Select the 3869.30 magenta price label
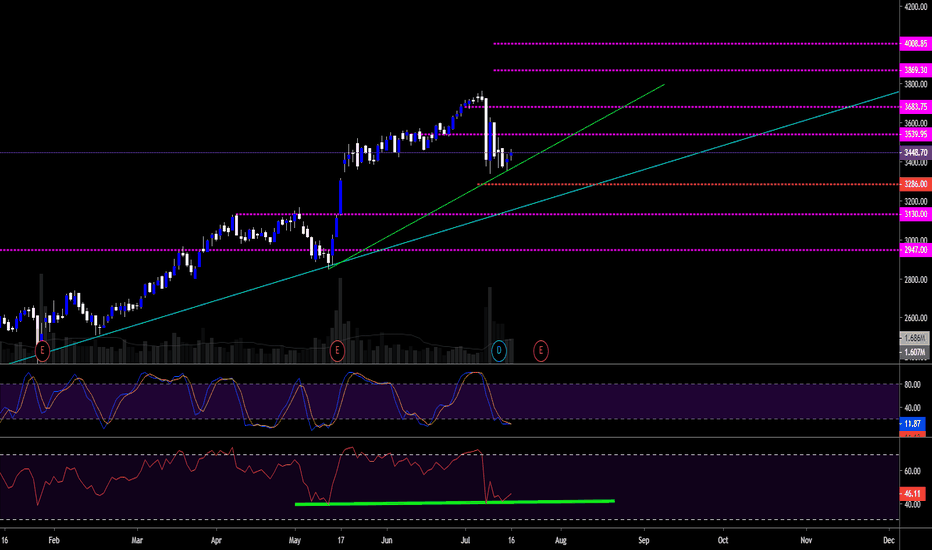This screenshot has width=932, height=550. tap(915, 70)
